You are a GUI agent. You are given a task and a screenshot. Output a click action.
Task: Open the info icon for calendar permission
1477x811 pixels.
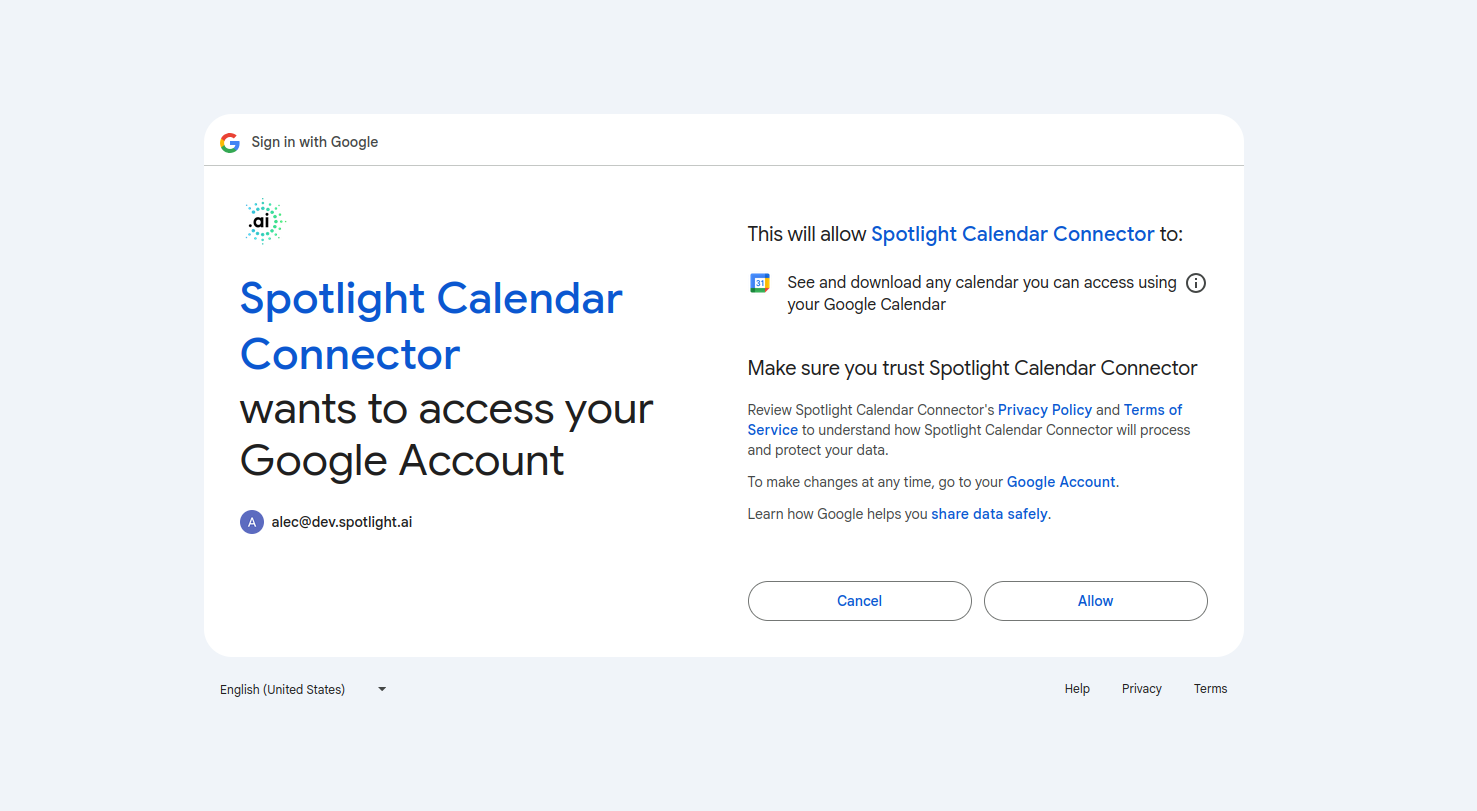click(1196, 283)
